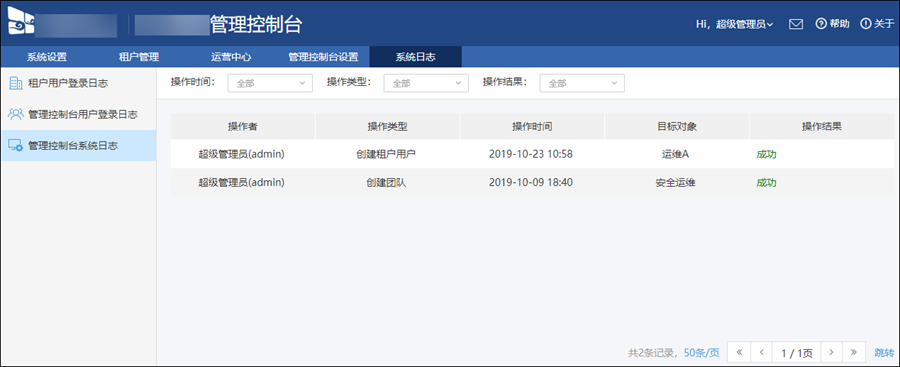This screenshot has height=367, width=900.
Task: Click the 2019-10-09 18:40 timestamp
Action: tap(531, 183)
